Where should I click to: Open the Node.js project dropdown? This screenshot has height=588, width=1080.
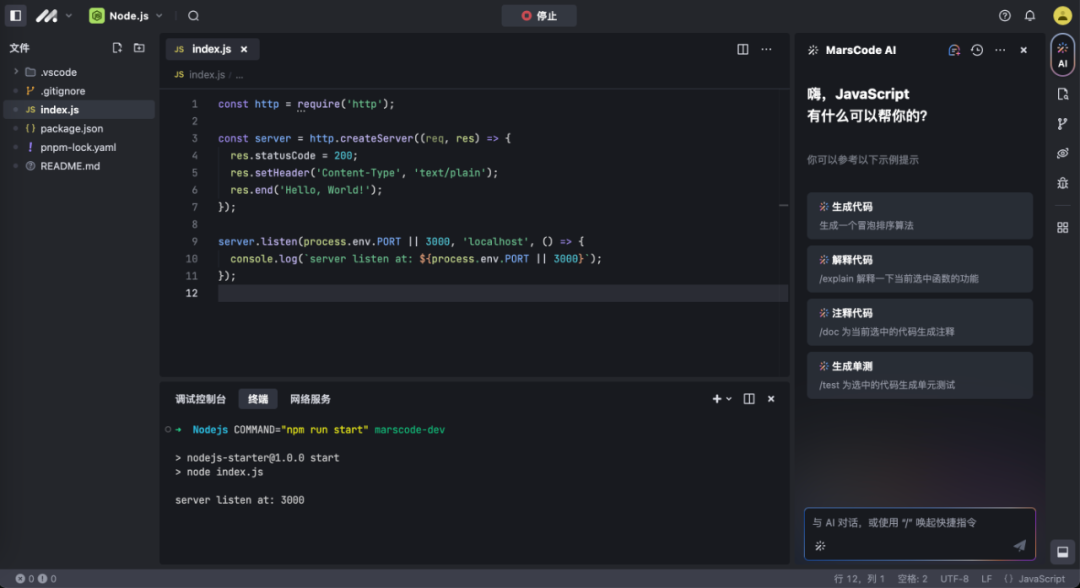pos(126,16)
